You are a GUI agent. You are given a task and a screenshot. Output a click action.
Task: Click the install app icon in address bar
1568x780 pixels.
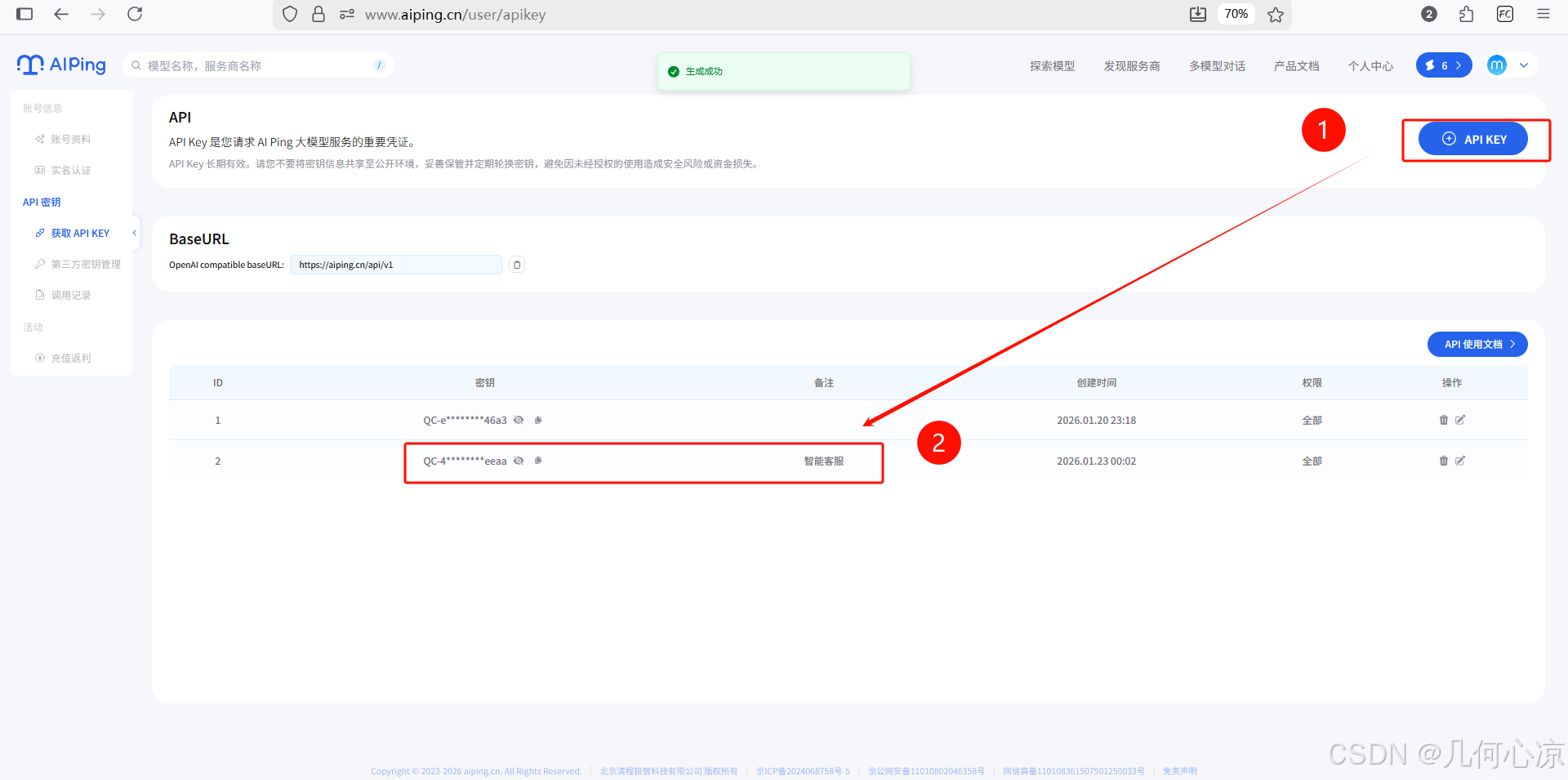click(x=1198, y=14)
